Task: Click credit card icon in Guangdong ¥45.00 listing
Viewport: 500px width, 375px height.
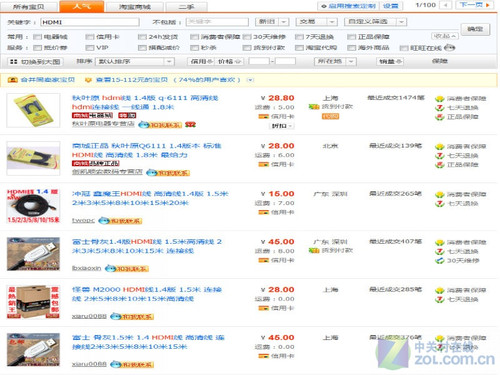Action: click(263, 260)
